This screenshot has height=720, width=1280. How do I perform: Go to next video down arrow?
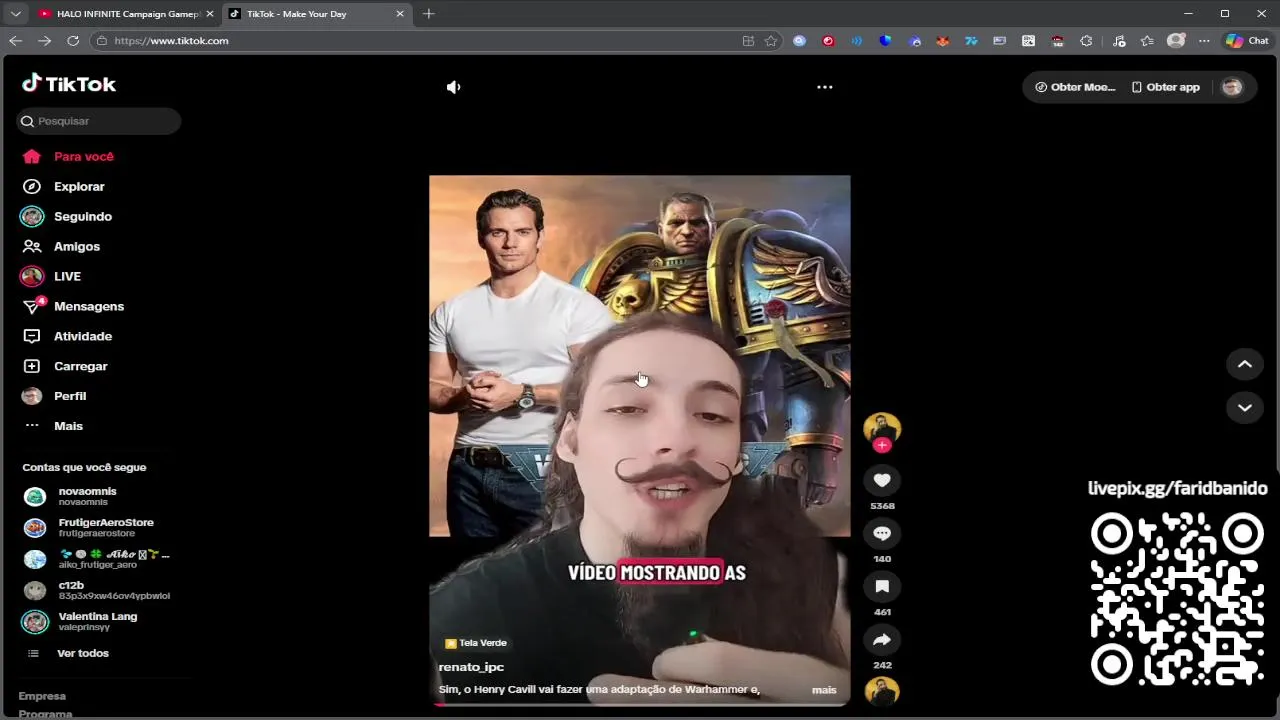pyautogui.click(x=1245, y=408)
